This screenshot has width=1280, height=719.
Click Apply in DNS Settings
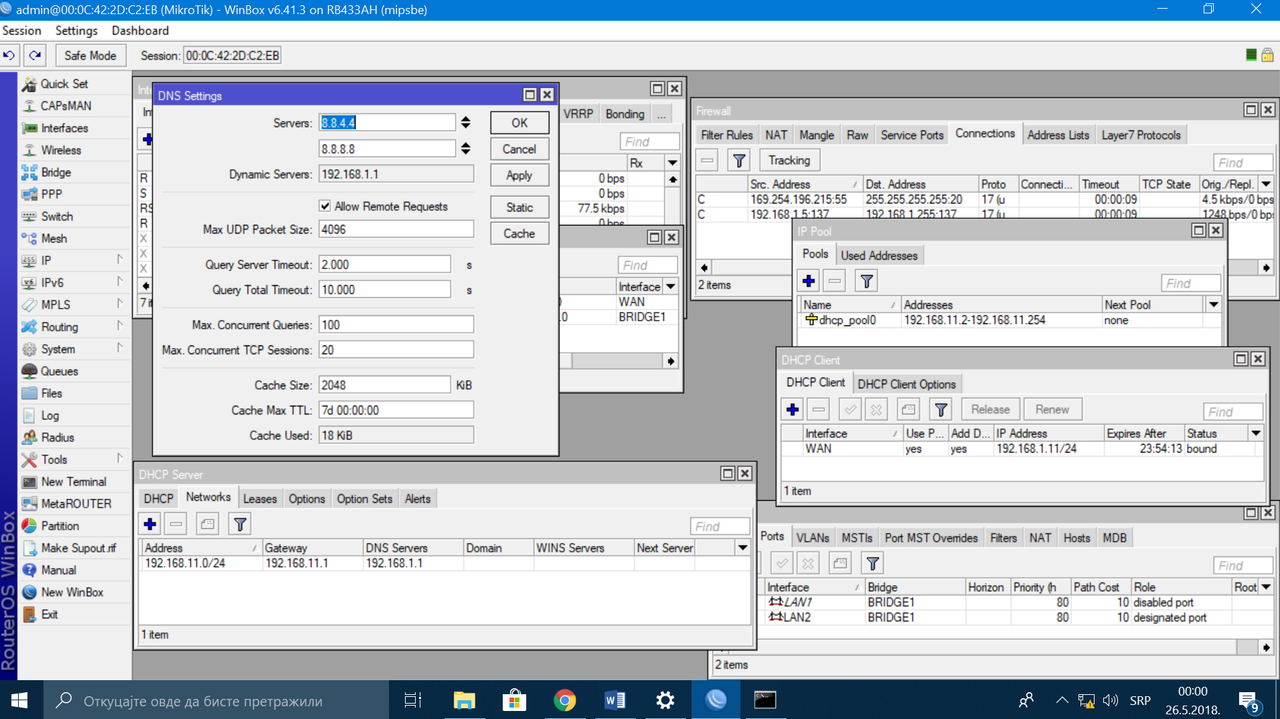(519, 175)
